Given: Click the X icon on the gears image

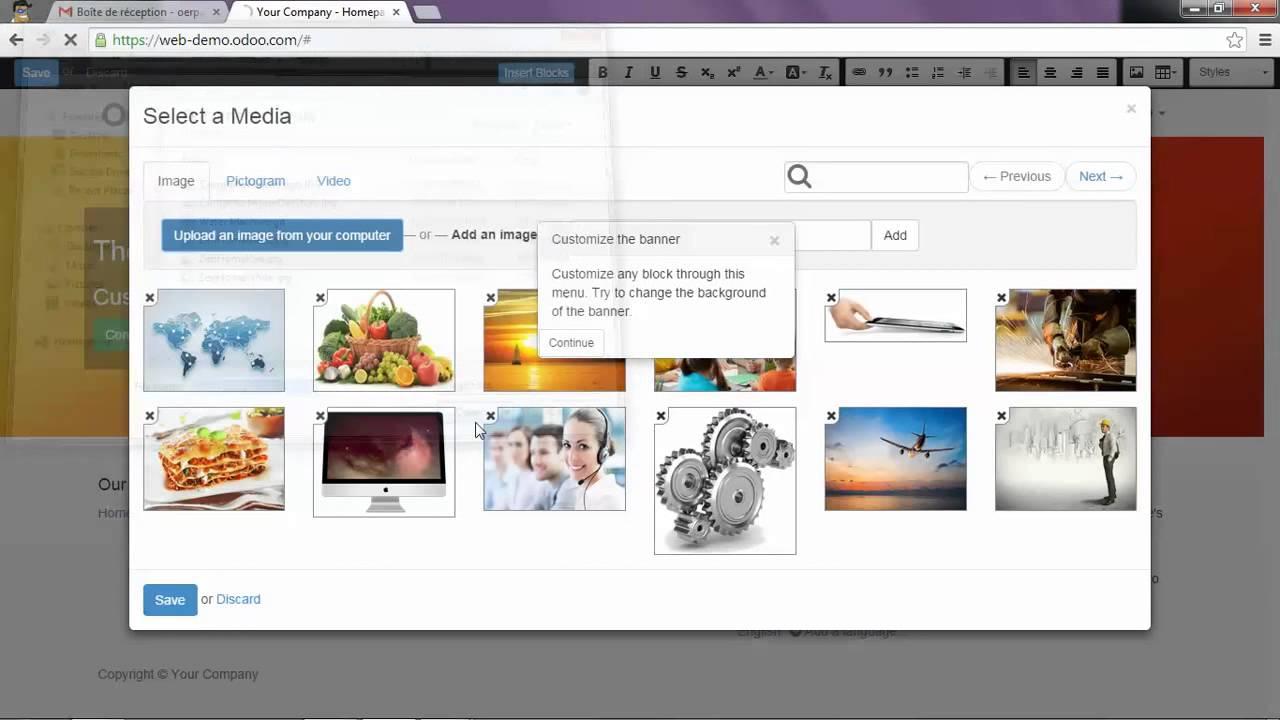Looking at the screenshot, I should (x=661, y=416).
